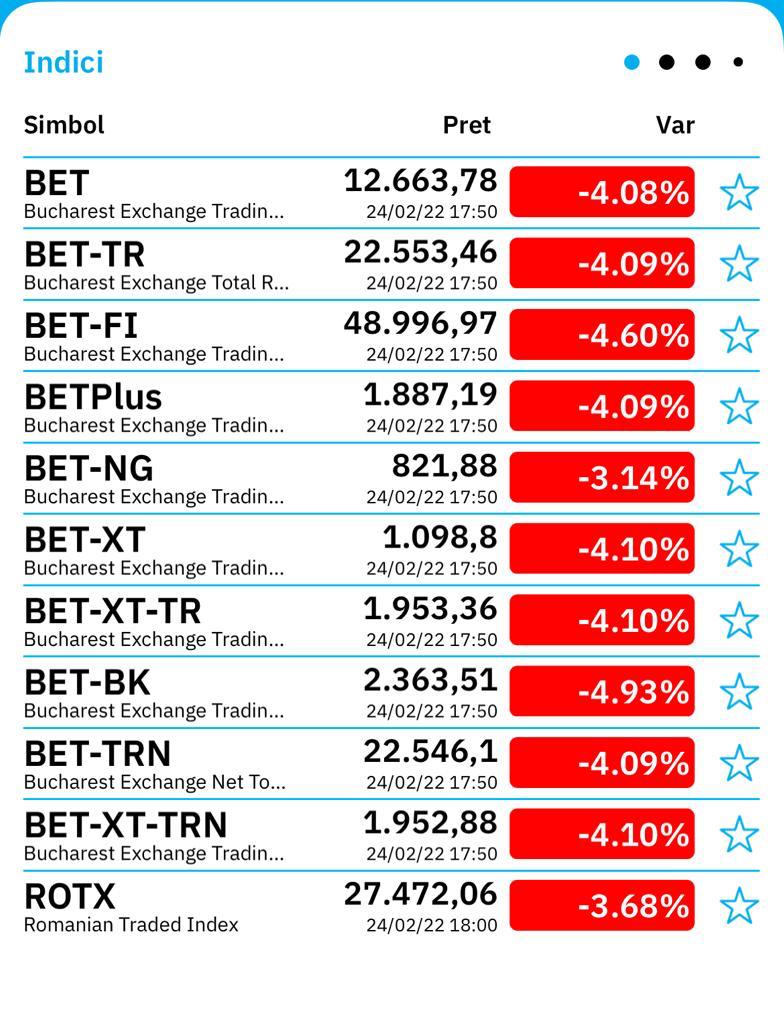Favorite BET-TRN using the star icon

click(x=739, y=763)
